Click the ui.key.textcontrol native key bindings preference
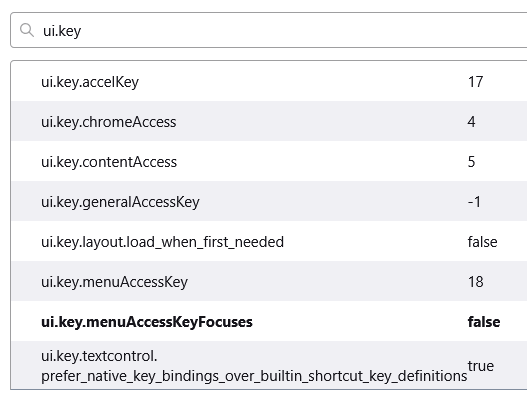Viewport: 527px width, 397px height. pyautogui.click(x=269, y=365)
